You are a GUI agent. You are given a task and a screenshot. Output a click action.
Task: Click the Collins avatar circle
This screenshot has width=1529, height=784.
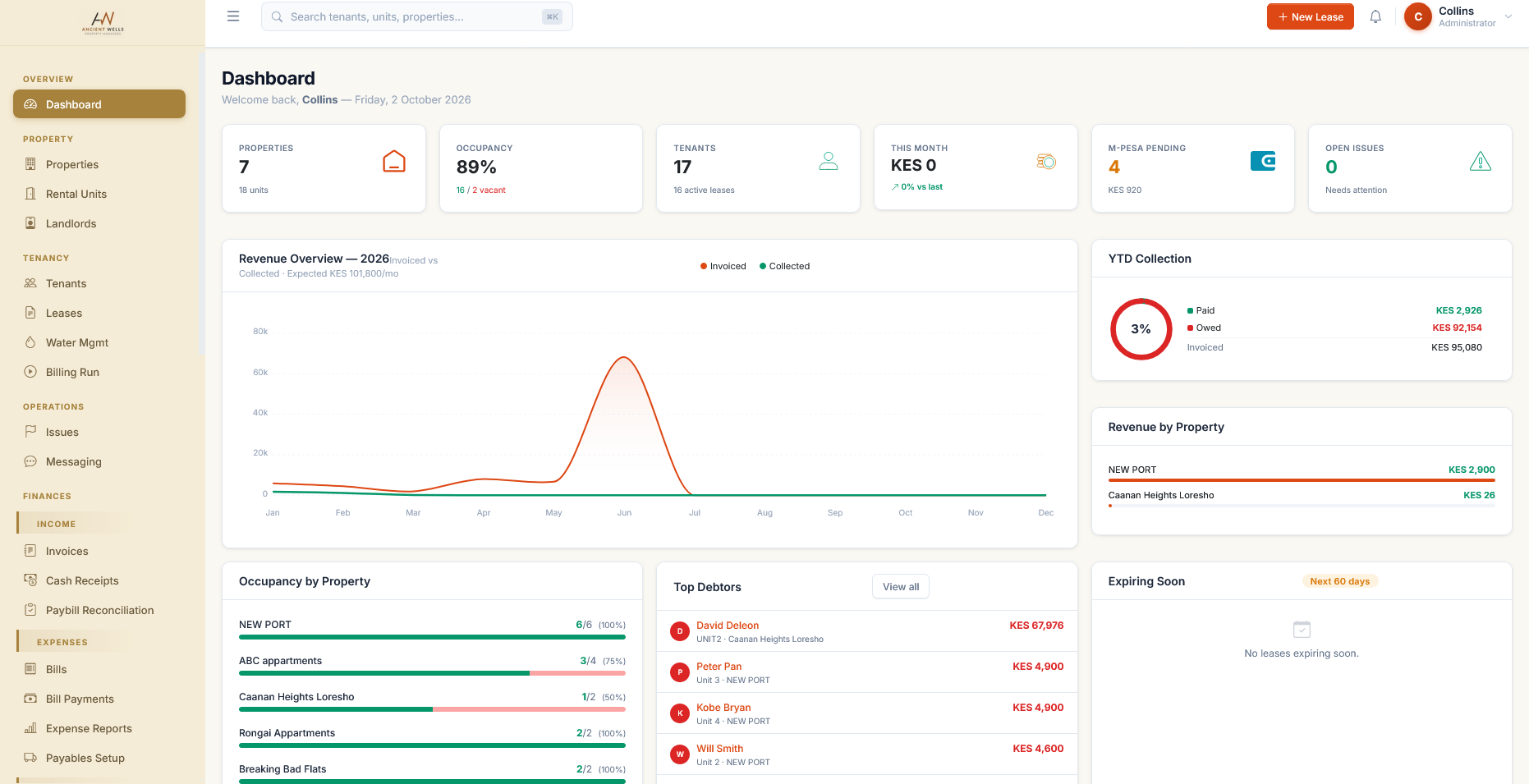(1418, 16)
